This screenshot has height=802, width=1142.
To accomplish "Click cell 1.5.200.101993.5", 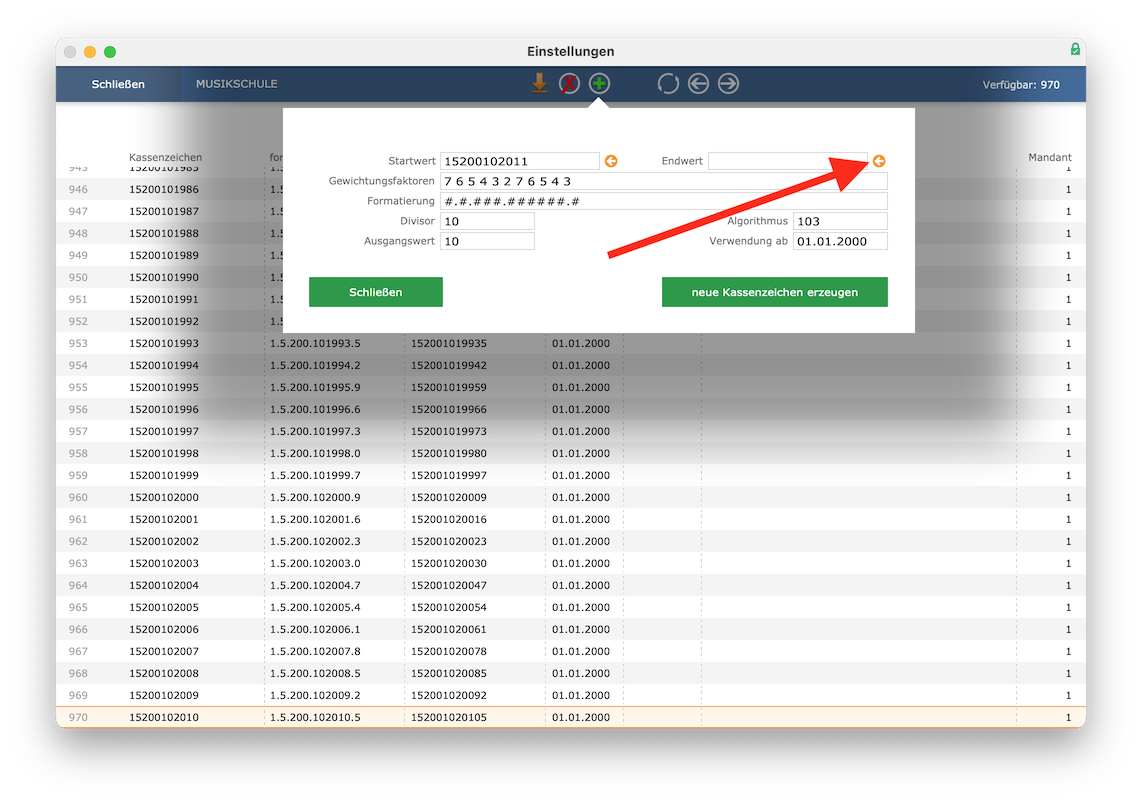I will [315, 344].
